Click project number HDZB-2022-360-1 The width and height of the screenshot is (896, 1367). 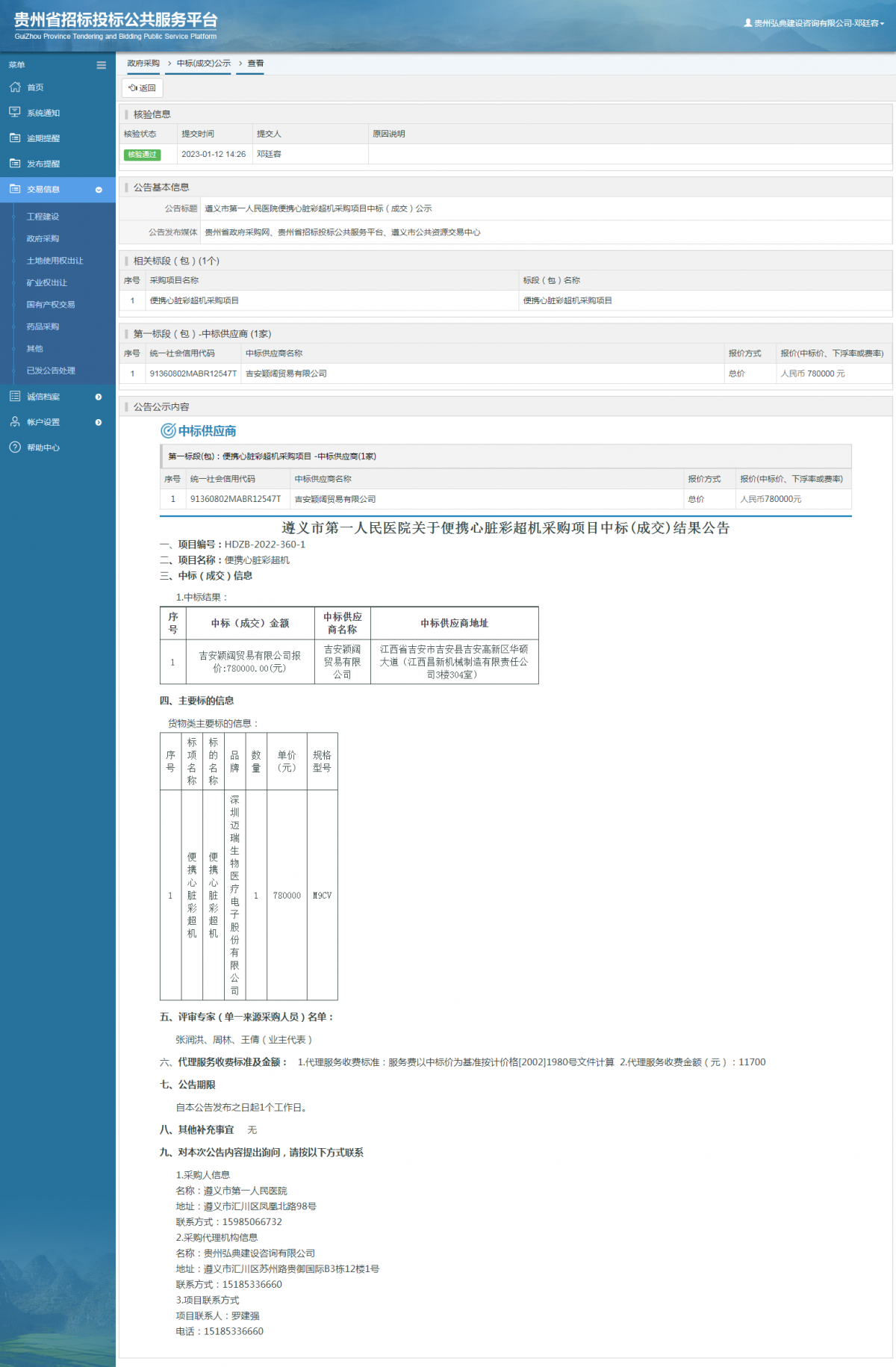pos(265,545)
